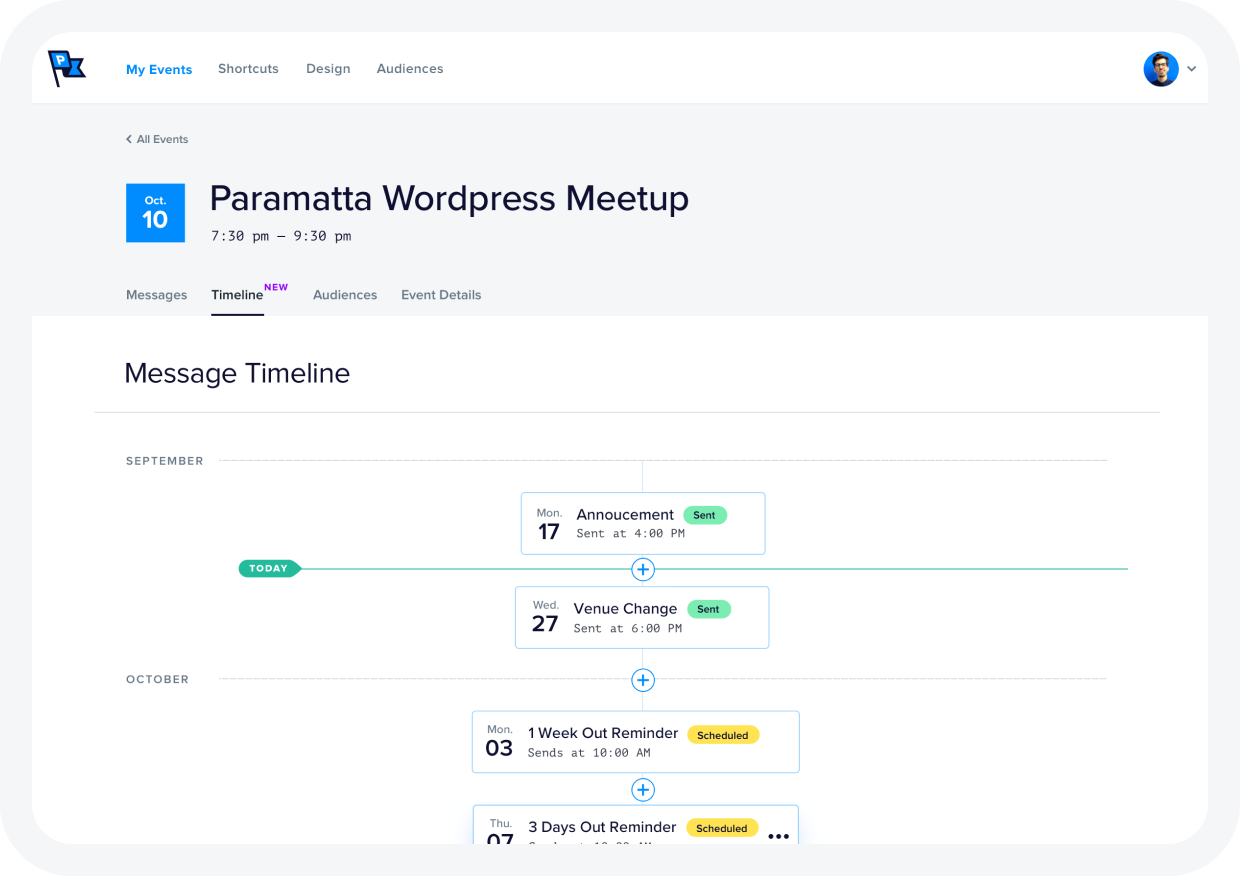The width and height of the screenshot is (1240, 876).
Task: Open the Design nav item
Action: [328, 69]
